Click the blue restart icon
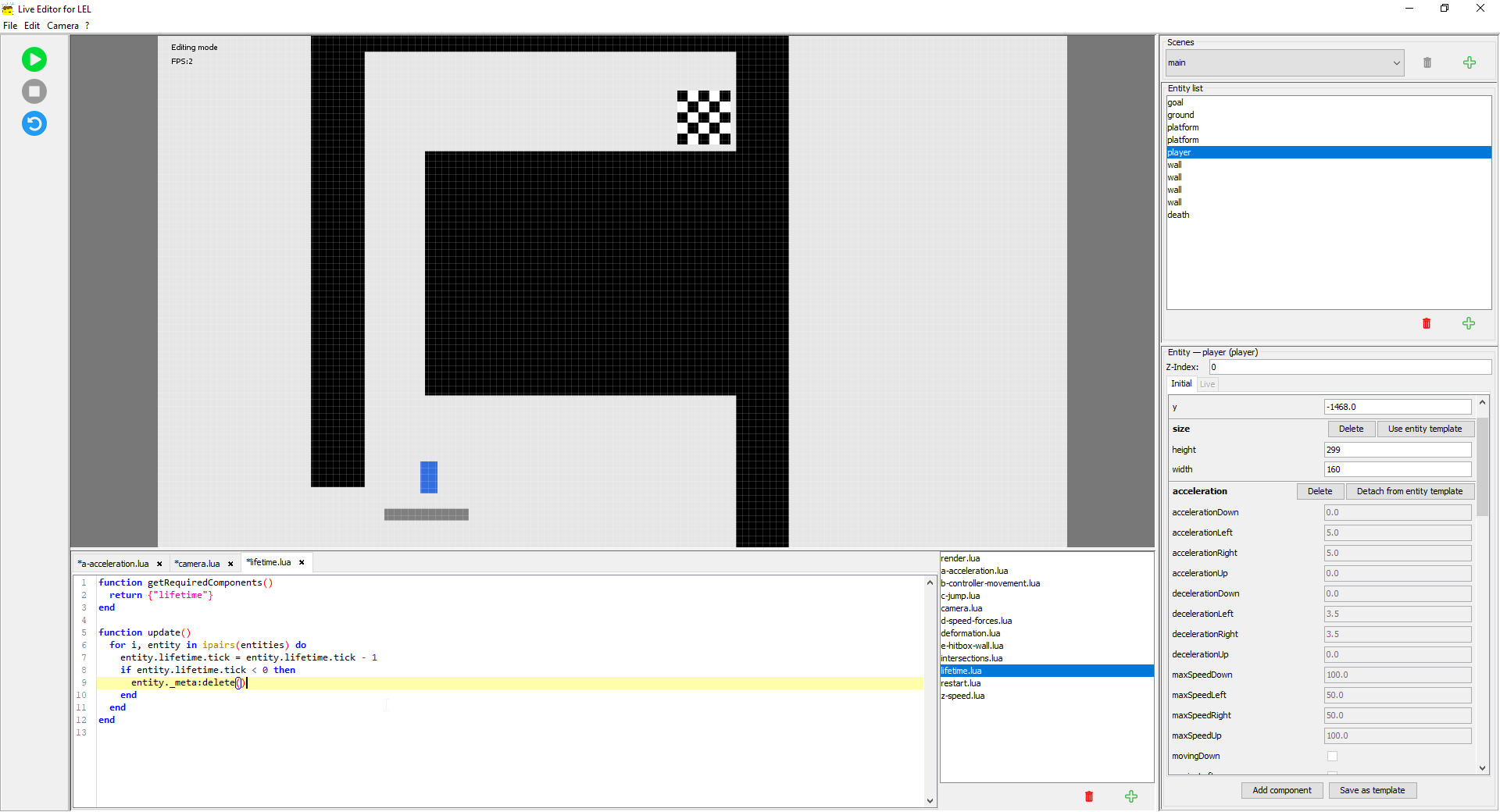1500x812 pixels. pos(34,123)
